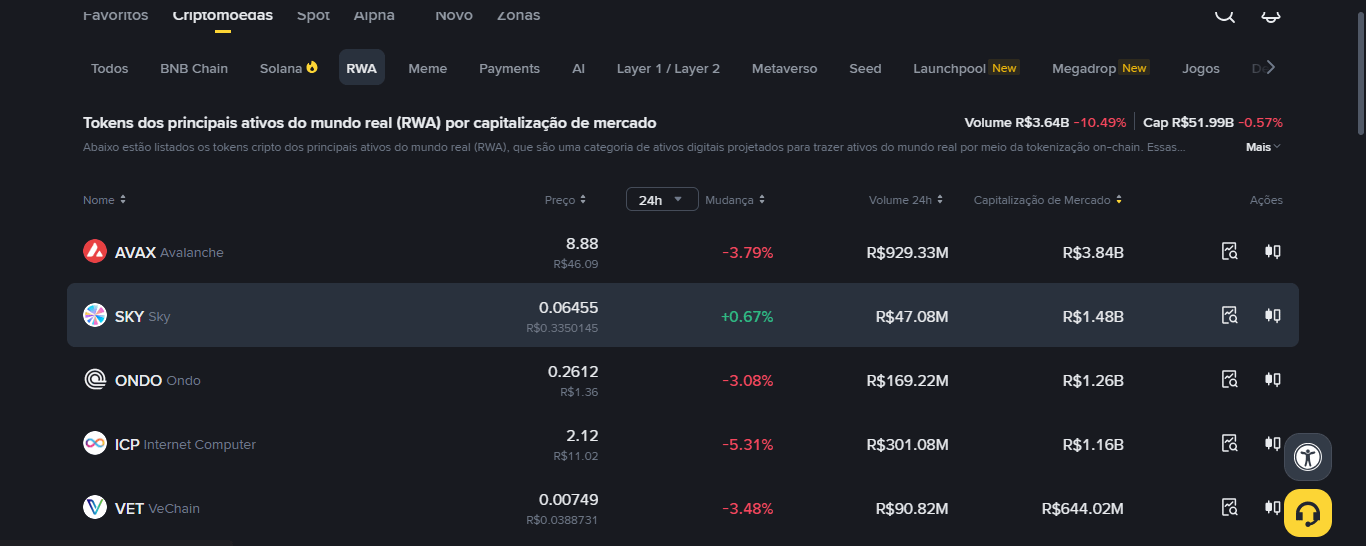Click AVAX price 8.88
This screenshot has width=1366, height=546.
[x=582, y=243]
